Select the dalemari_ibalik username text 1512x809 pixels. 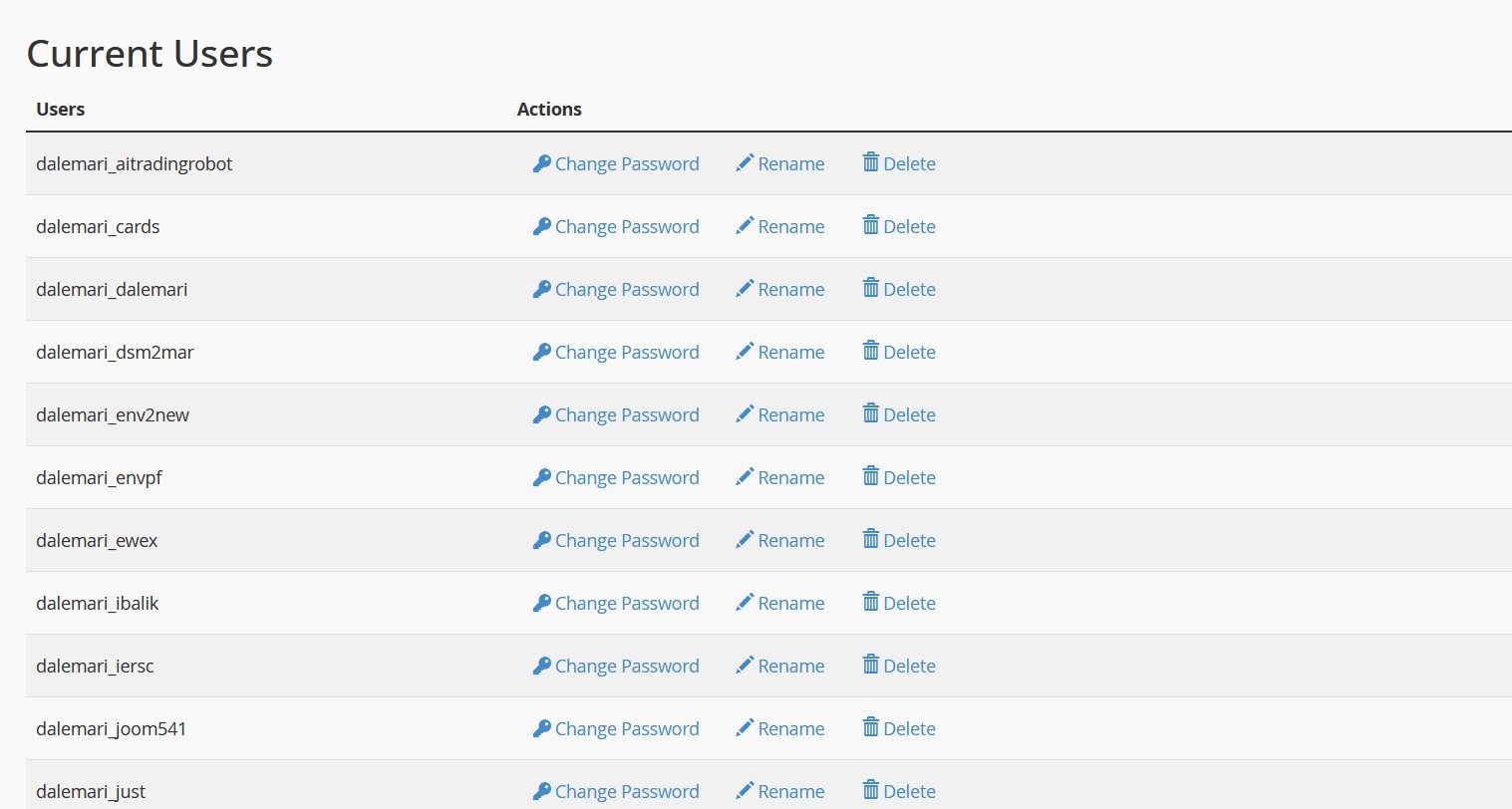(x=98, y=604)
